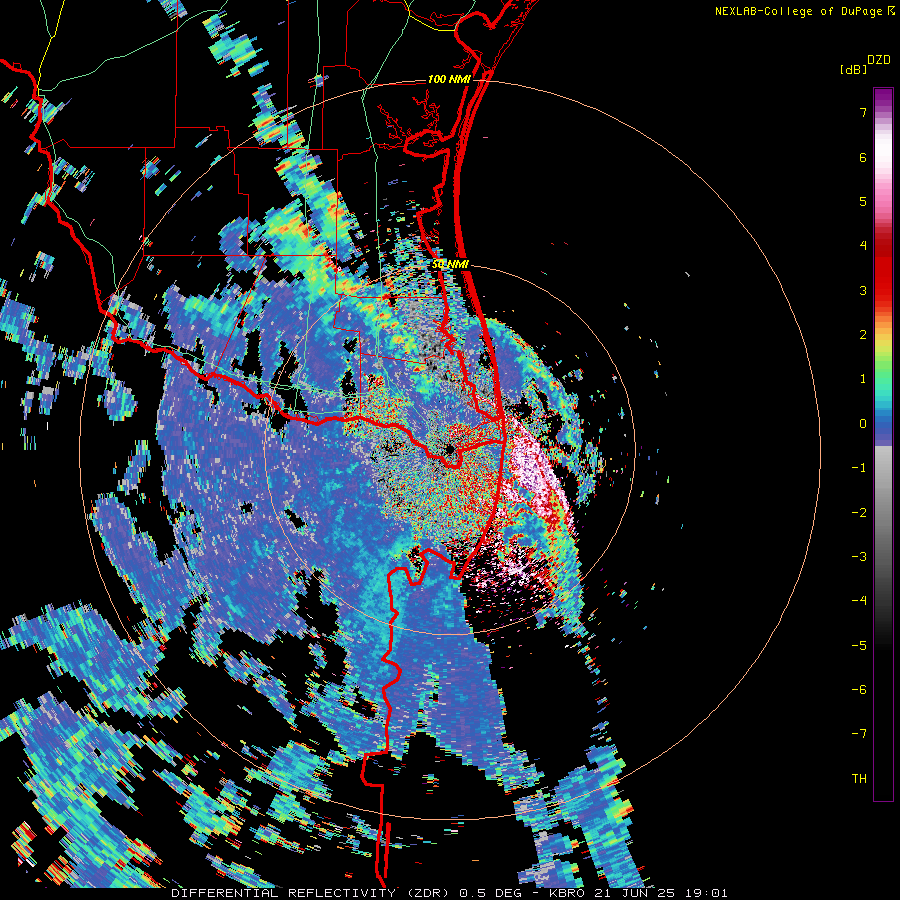Click the vertical ZDR color bar legend
900x900 pixels.
point(883,444)
